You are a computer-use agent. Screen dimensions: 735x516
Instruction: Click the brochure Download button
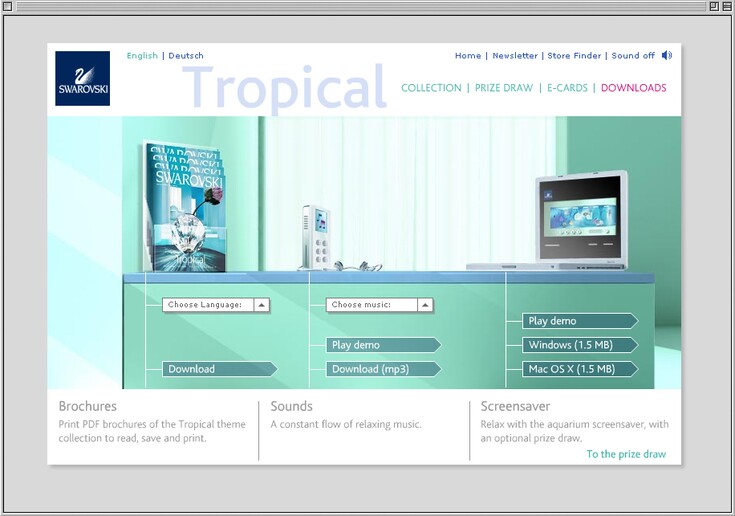(x=219, y=369)
